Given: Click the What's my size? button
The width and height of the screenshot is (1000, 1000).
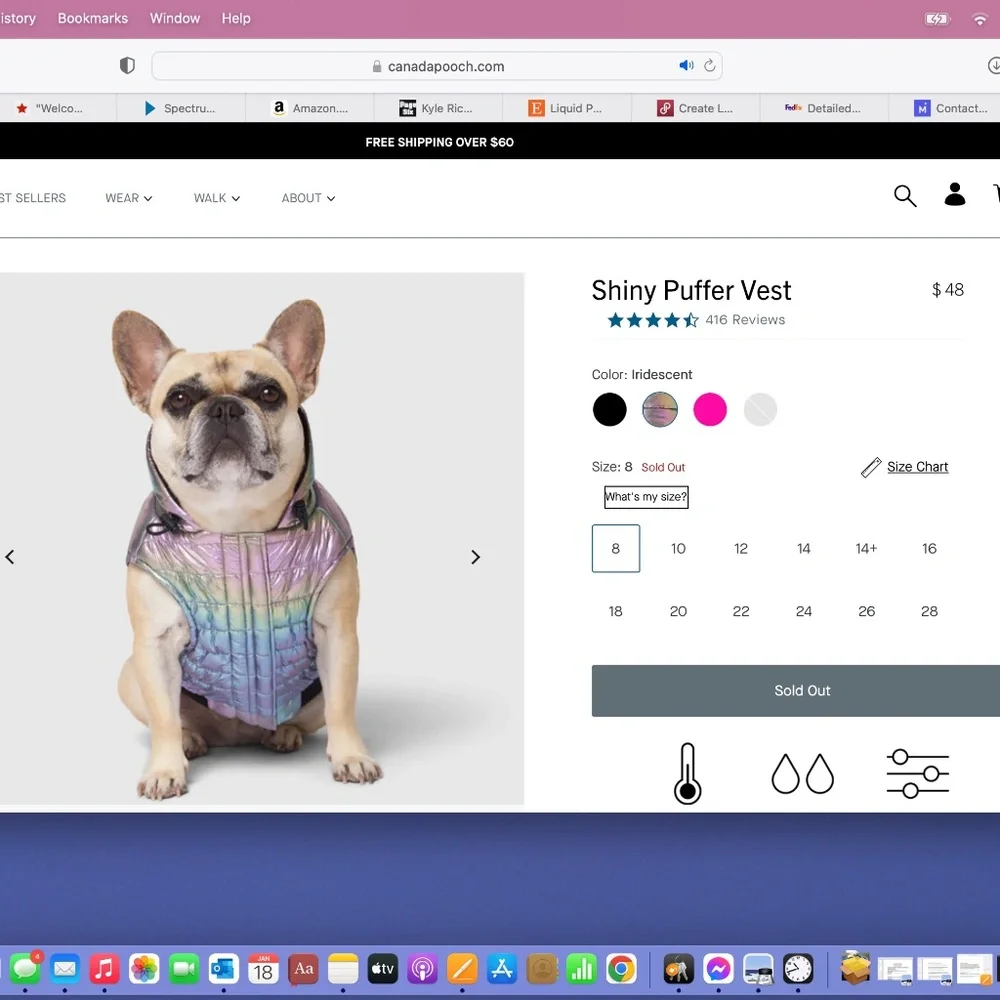Looking at the screenshot, I should tap(646, 497).
